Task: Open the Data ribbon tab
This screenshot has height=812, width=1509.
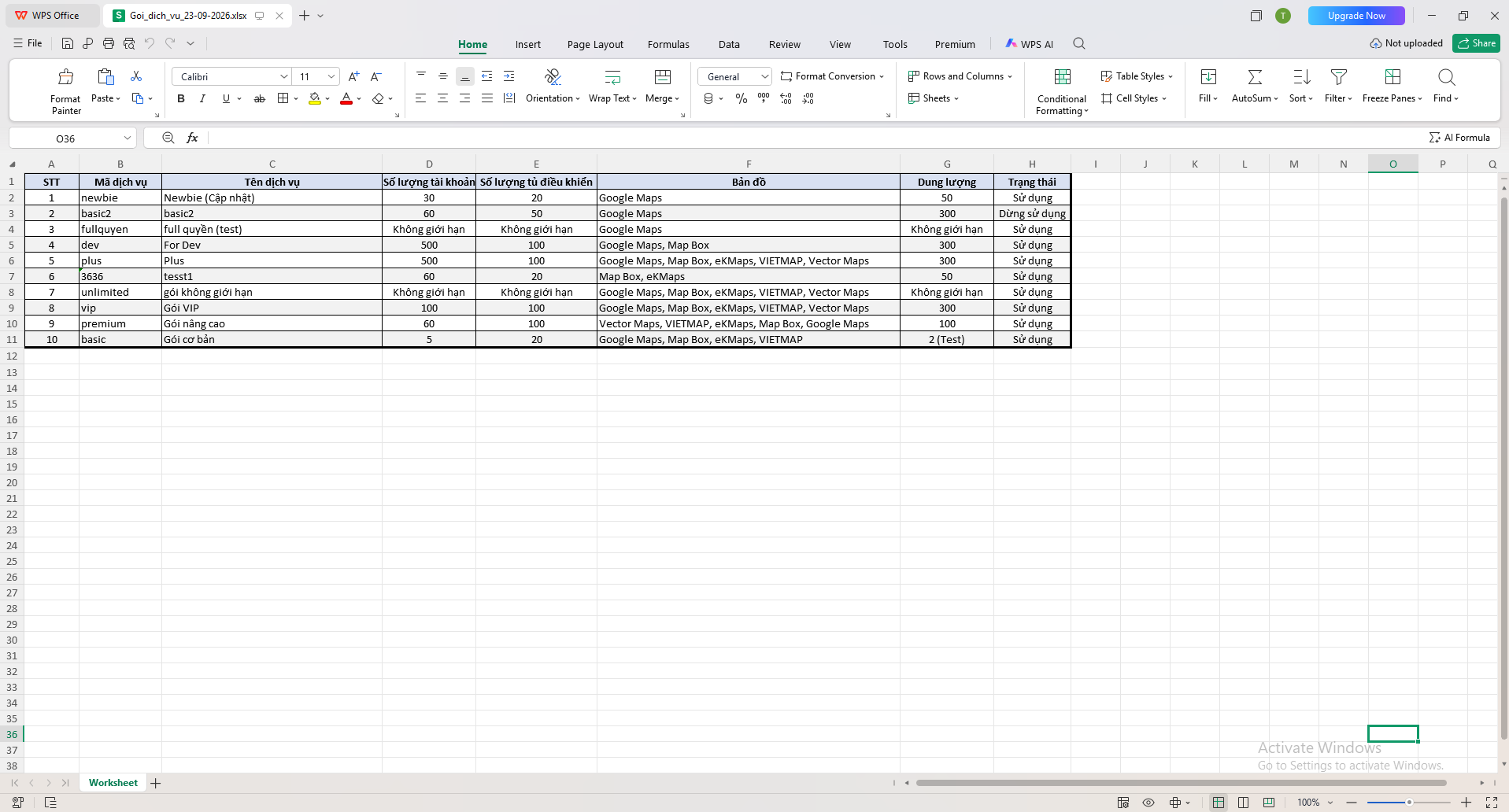Action: click(729, 44)
